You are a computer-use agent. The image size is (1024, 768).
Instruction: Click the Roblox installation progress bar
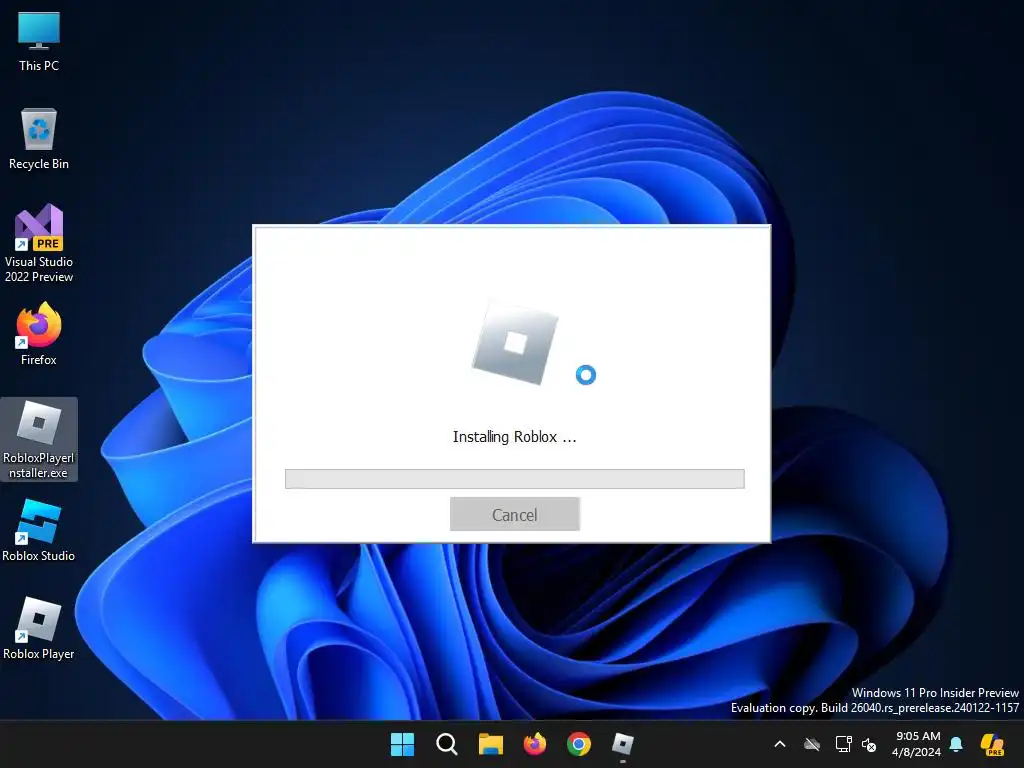[x=515, y=479]
